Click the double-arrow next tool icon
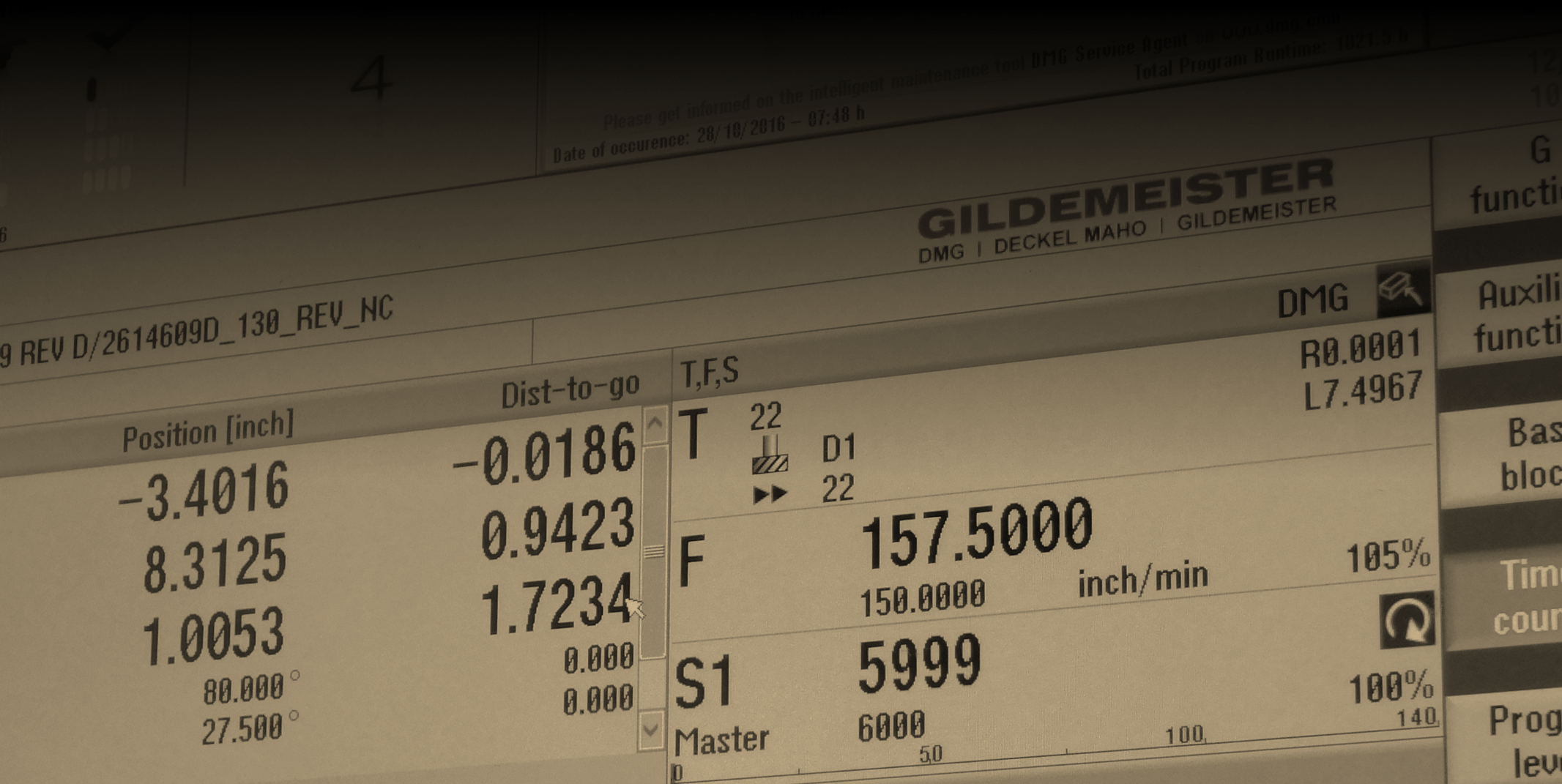Screen dimensions: 1562x784 [770, 495]
